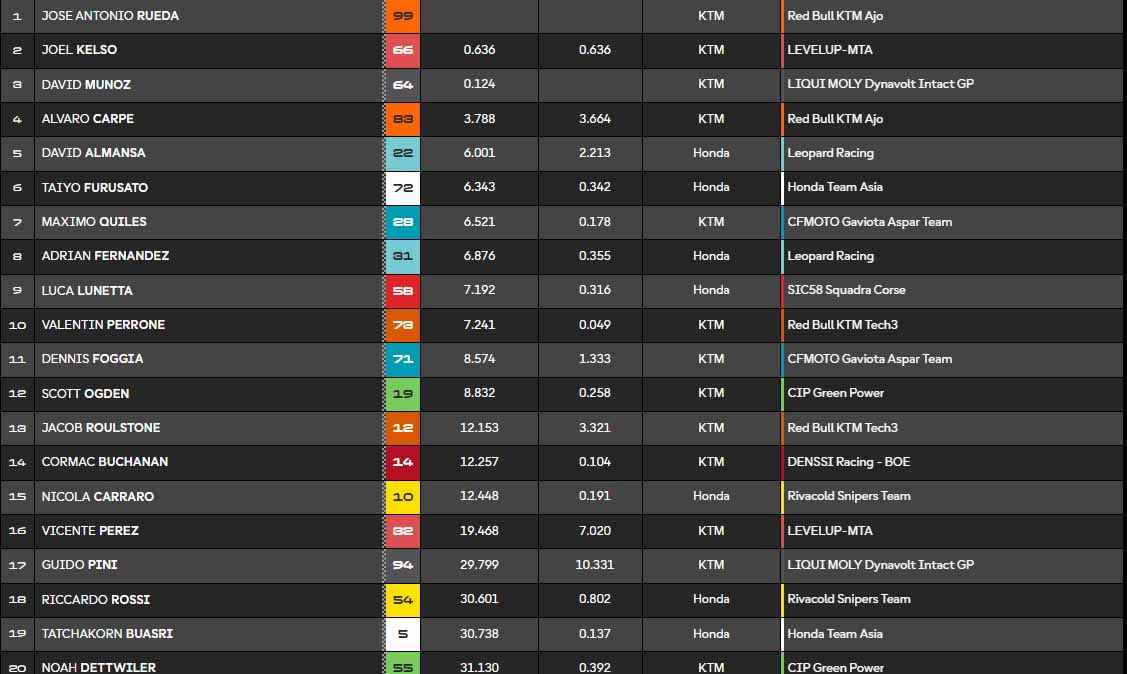Click the dark red number 14 badge
The width and height of the screenshot is (1127, 674).
pyautogui.click(x=403, y=462)
